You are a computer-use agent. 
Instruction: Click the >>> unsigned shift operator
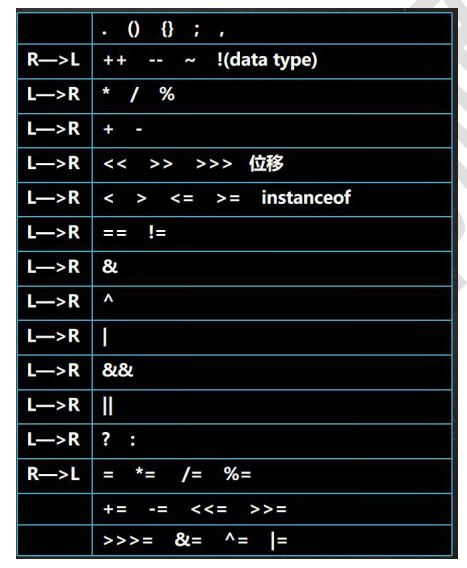(x=214, y=164)
